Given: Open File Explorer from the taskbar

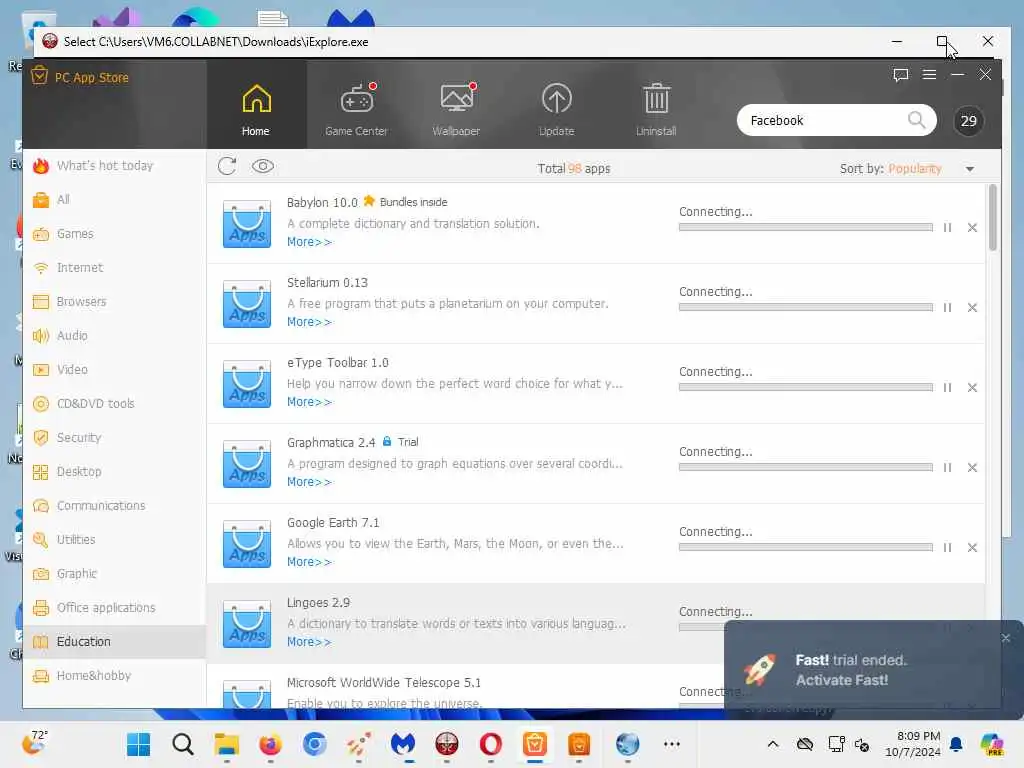Looking at the screenshot, I should pos(227,744).
